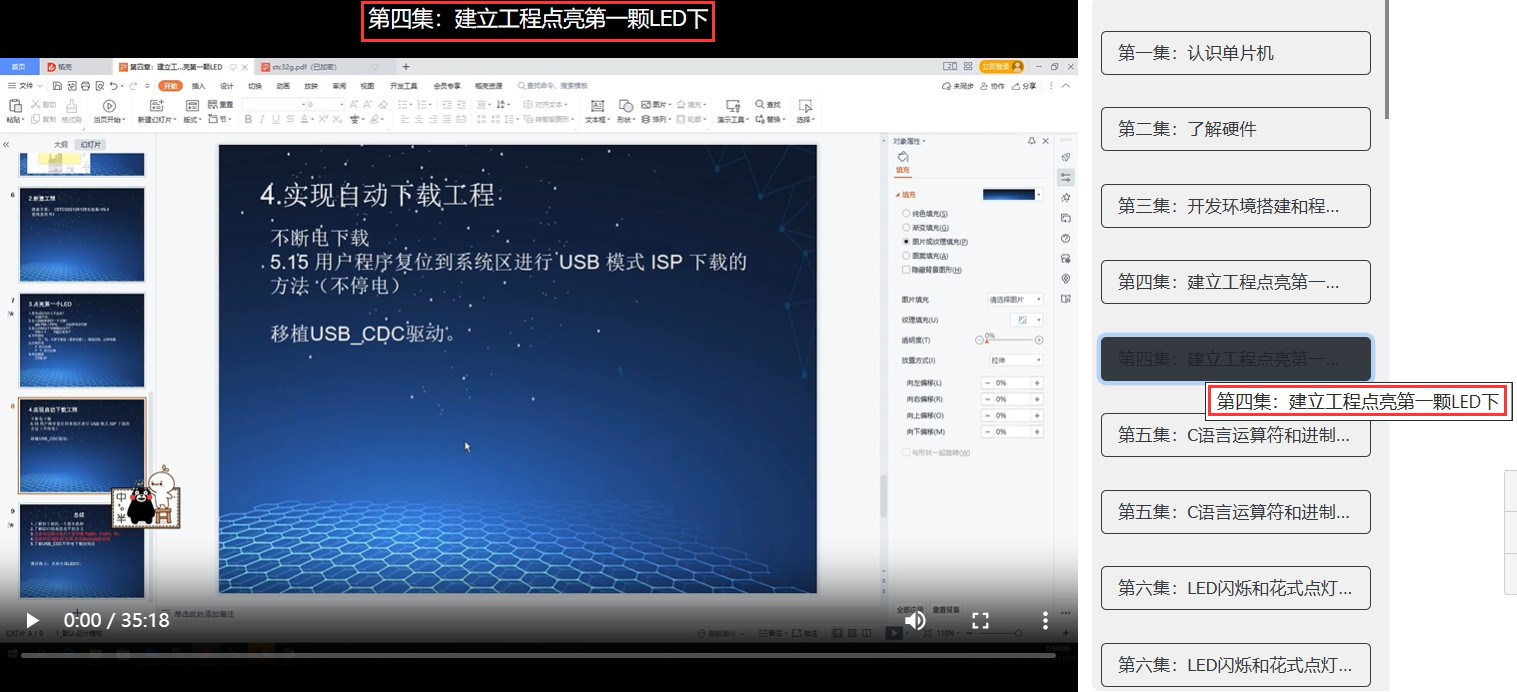Click the Save icon in WPS quick toolbar
This screenshot has width=1517, height=692.
[57, 86]
